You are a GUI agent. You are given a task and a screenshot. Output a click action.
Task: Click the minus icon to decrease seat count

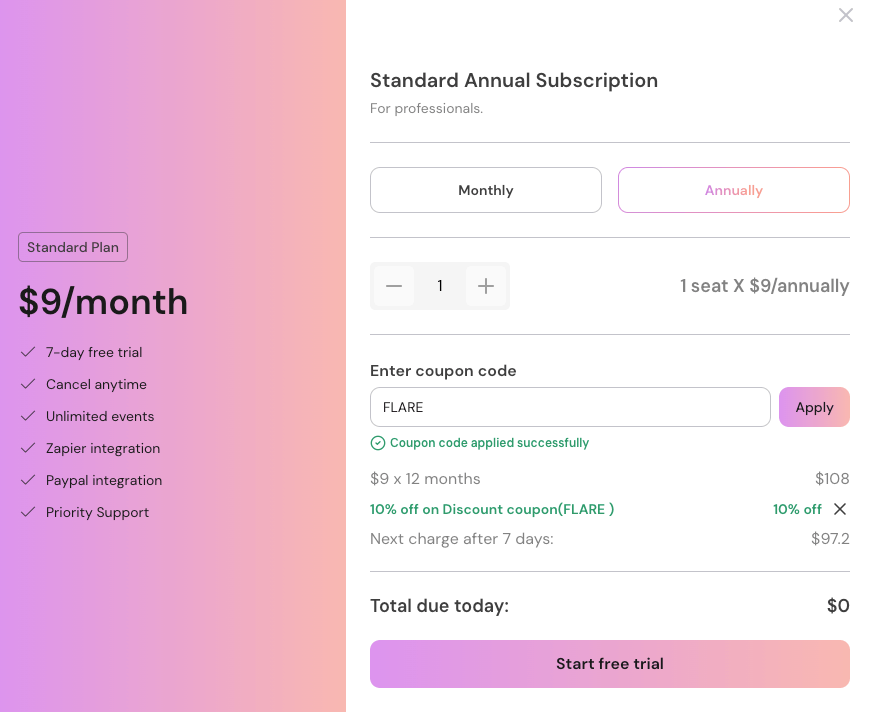394,285
